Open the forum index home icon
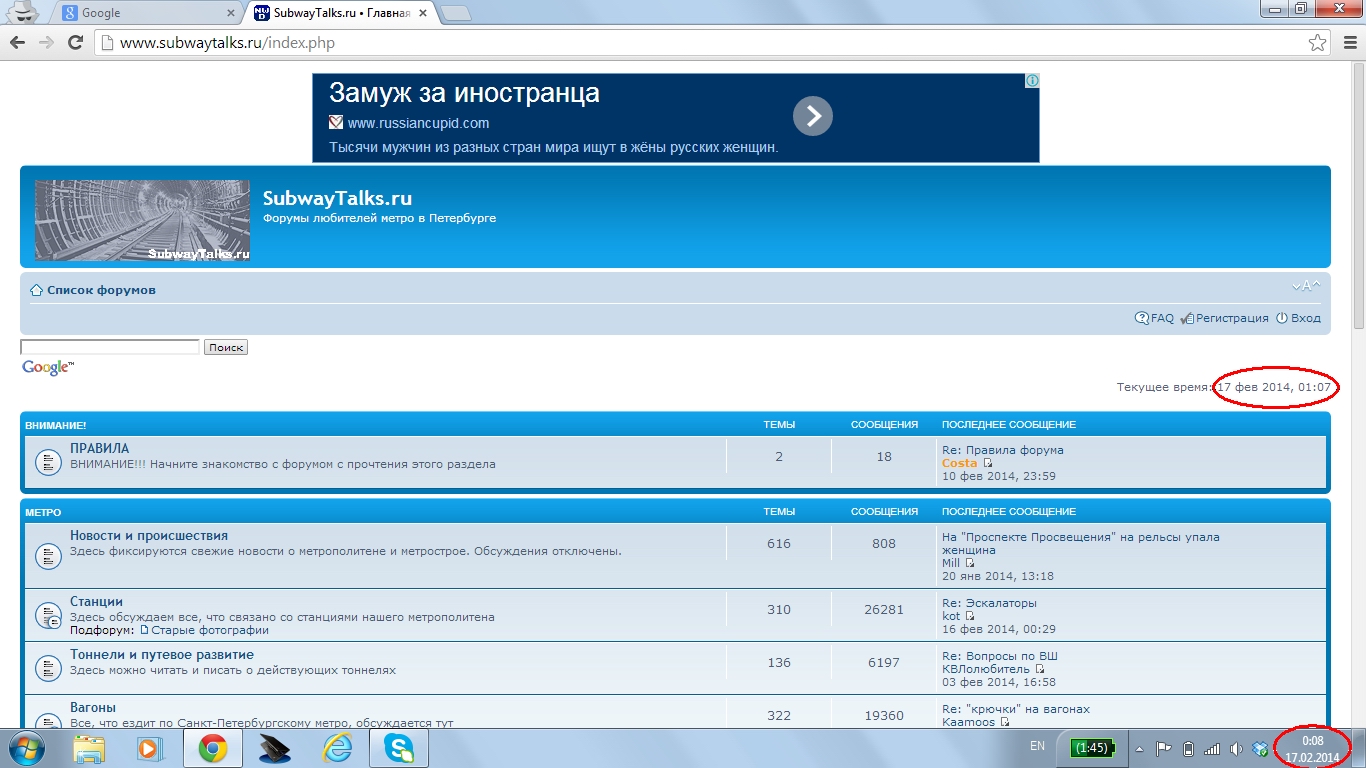This screenshot has height=768, width=1366. (36, 291)
